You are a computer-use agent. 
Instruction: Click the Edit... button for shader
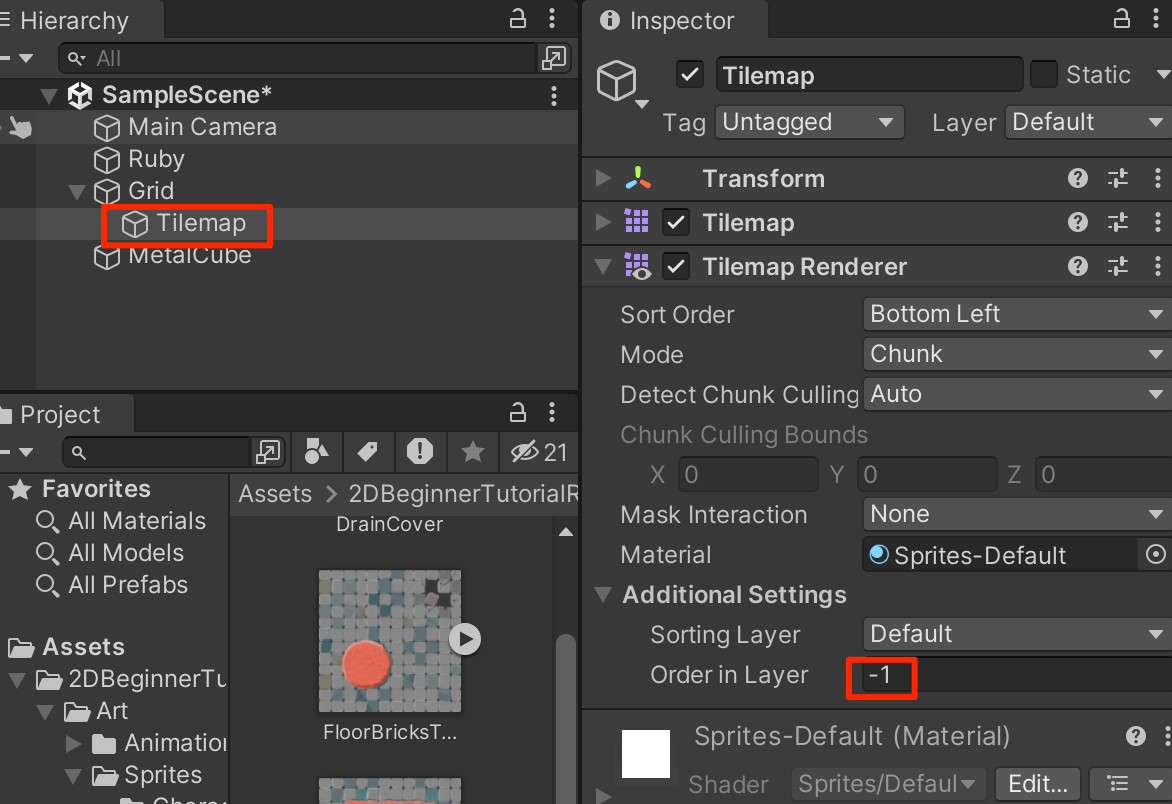pyautogui.click(x=1038, y=784)
